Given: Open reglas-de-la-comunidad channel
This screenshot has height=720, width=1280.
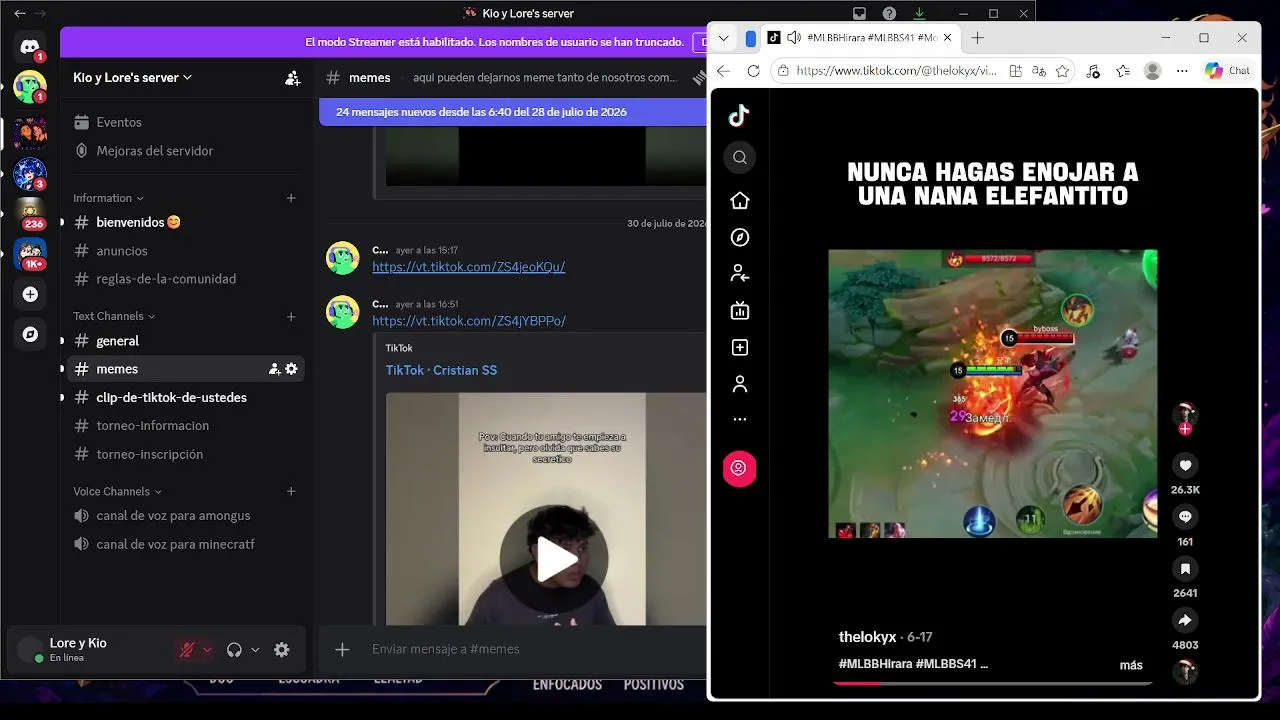Looking at the screenshot, I should (185, 279).
